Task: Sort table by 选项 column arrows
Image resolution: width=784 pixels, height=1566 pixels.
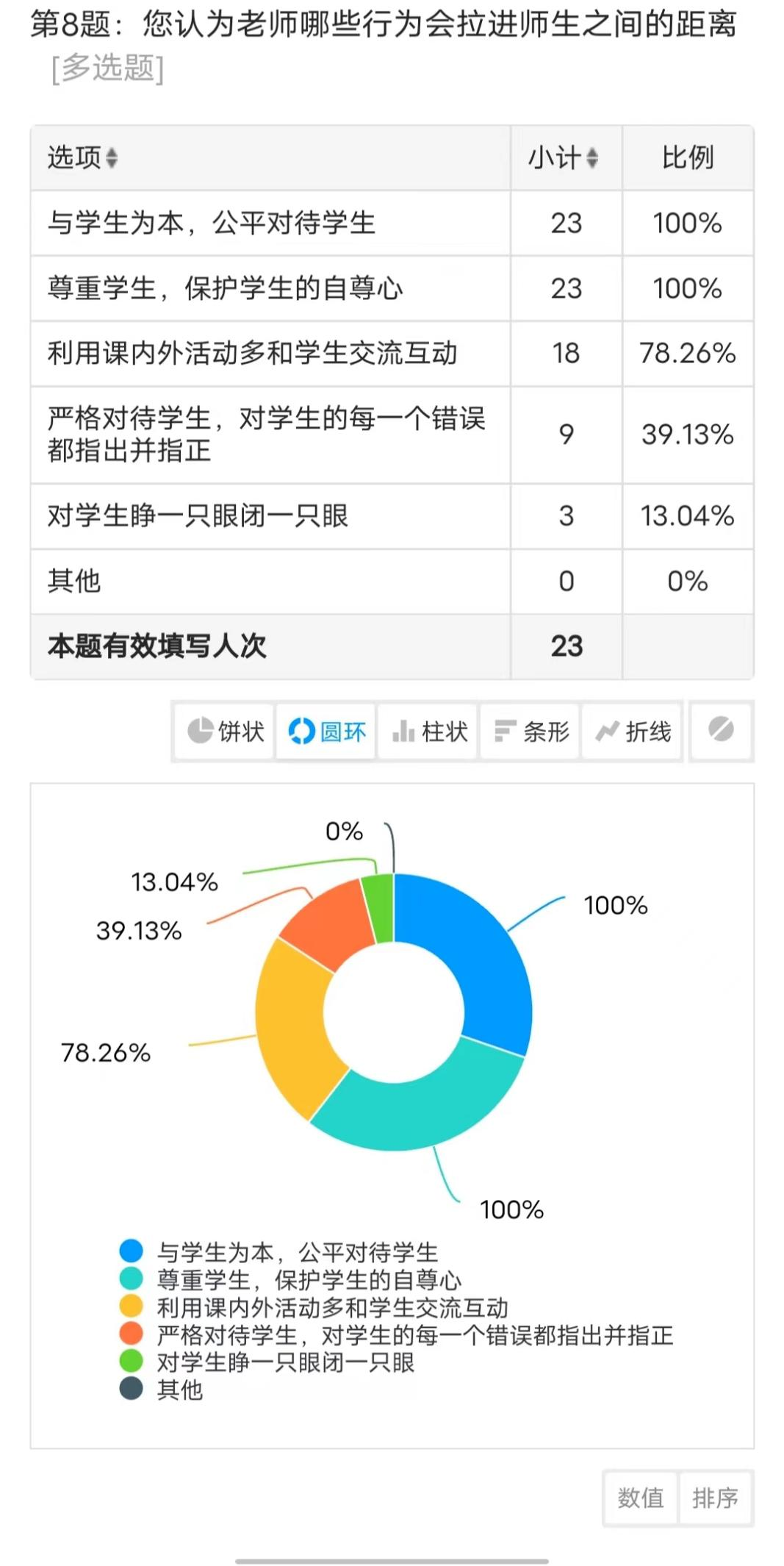Action: coord(112,157)
